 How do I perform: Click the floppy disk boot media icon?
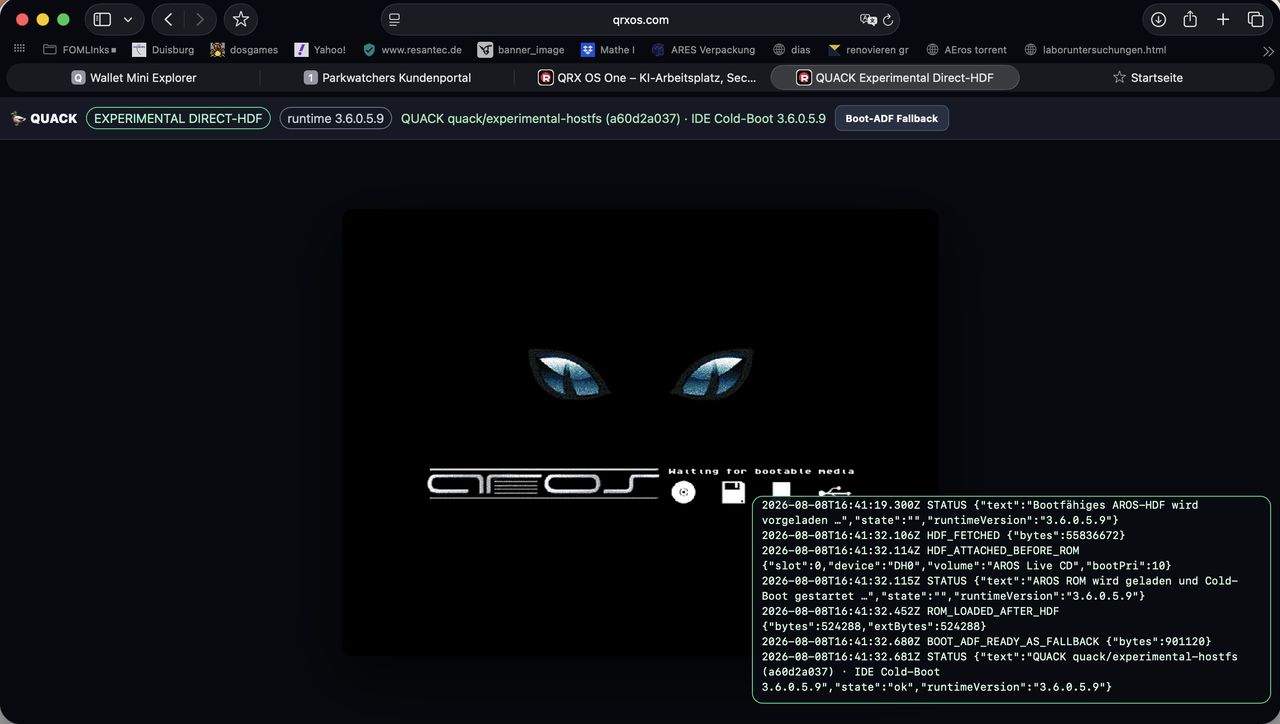coord(733,492)
